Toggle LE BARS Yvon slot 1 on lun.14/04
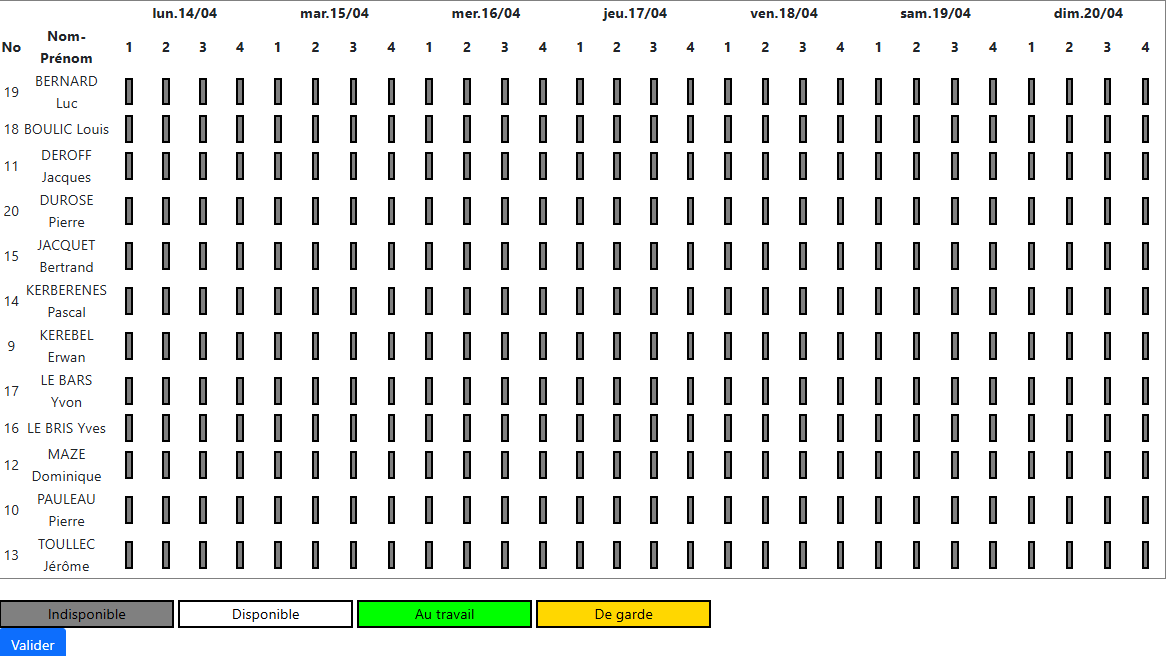The width and height of the screenshot is (1171, 656). 129,391
